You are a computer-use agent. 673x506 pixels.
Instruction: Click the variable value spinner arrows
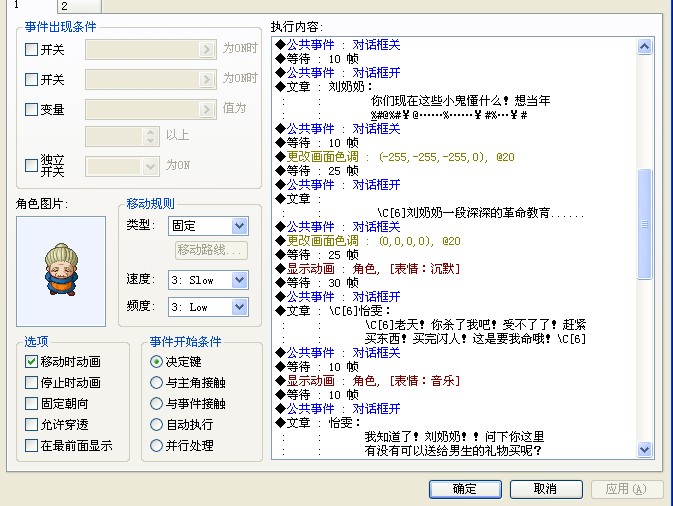pos(150,136)
